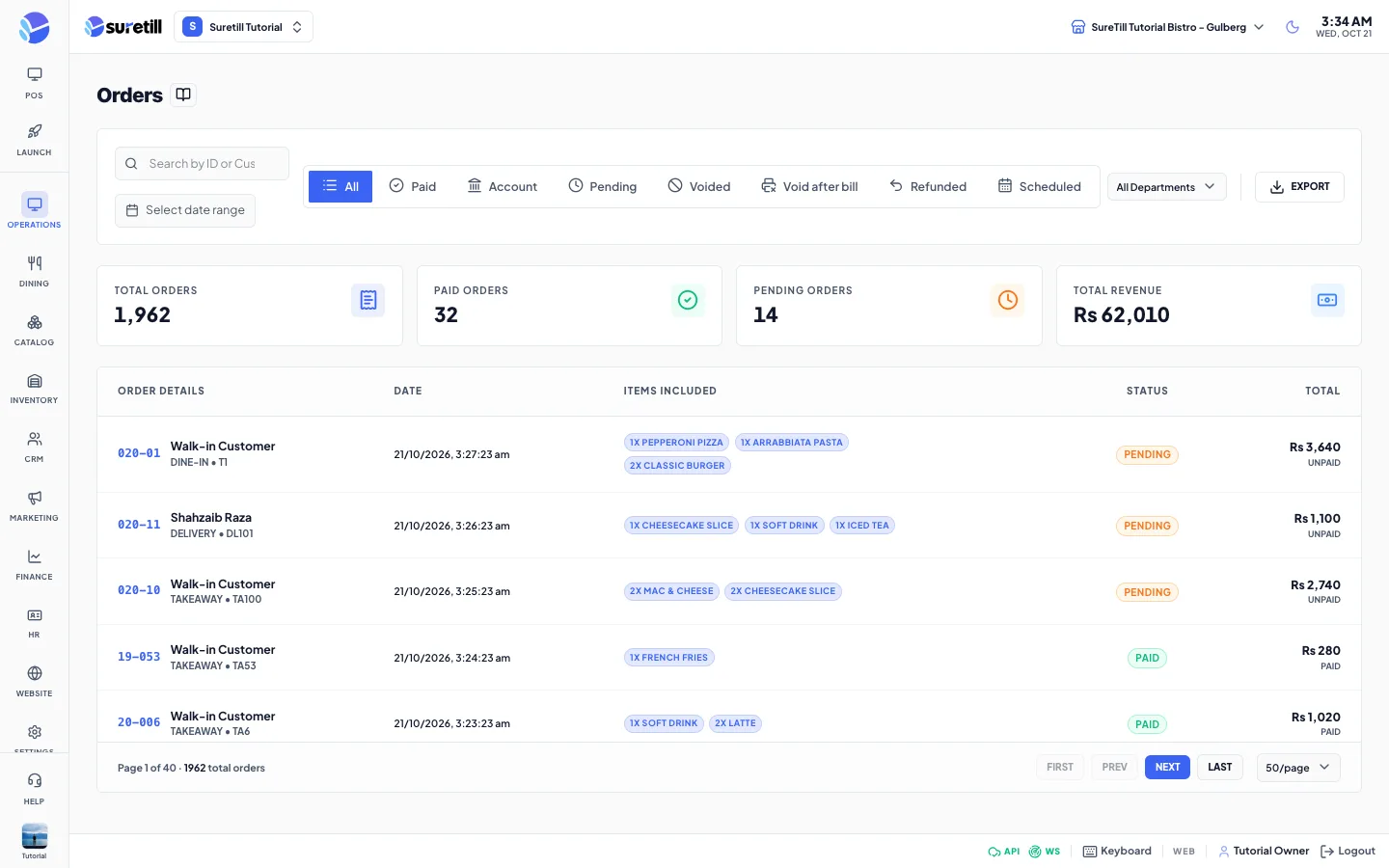Click the Export button
1389x868 pixels.
1299,187
